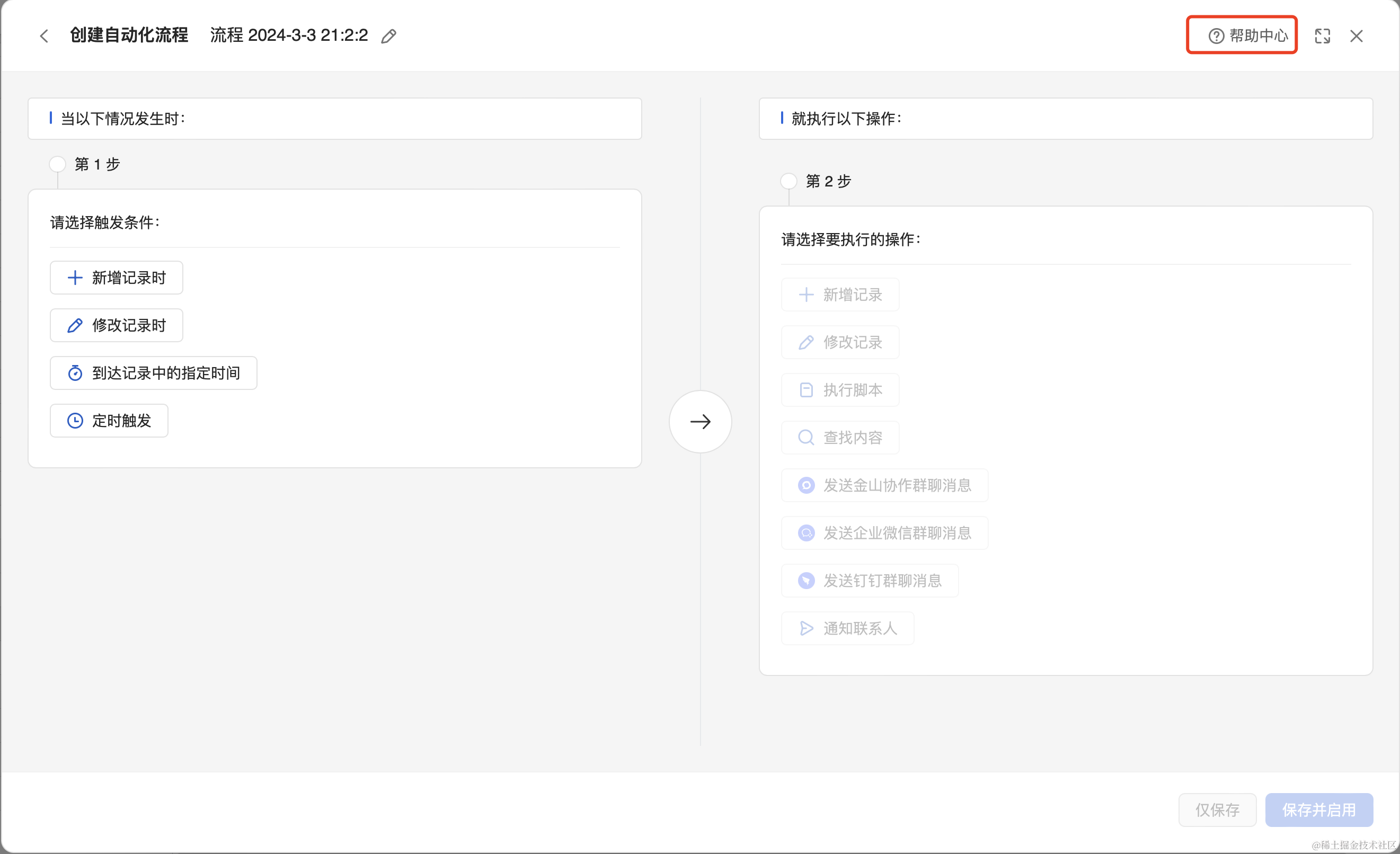Viewport: 1400px width, 854px height.
Task: Choose 发送企业微信群聊消息 action
Action: pos(884,533)
